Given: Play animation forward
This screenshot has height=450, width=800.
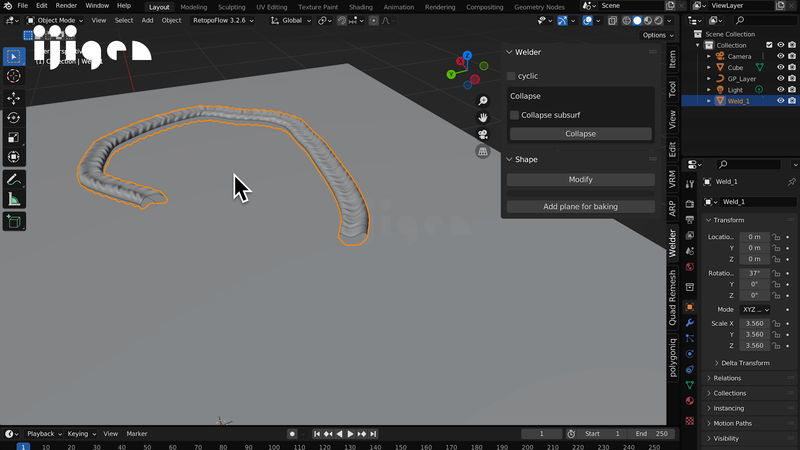Looking at the screenshot, I should 351,434.
